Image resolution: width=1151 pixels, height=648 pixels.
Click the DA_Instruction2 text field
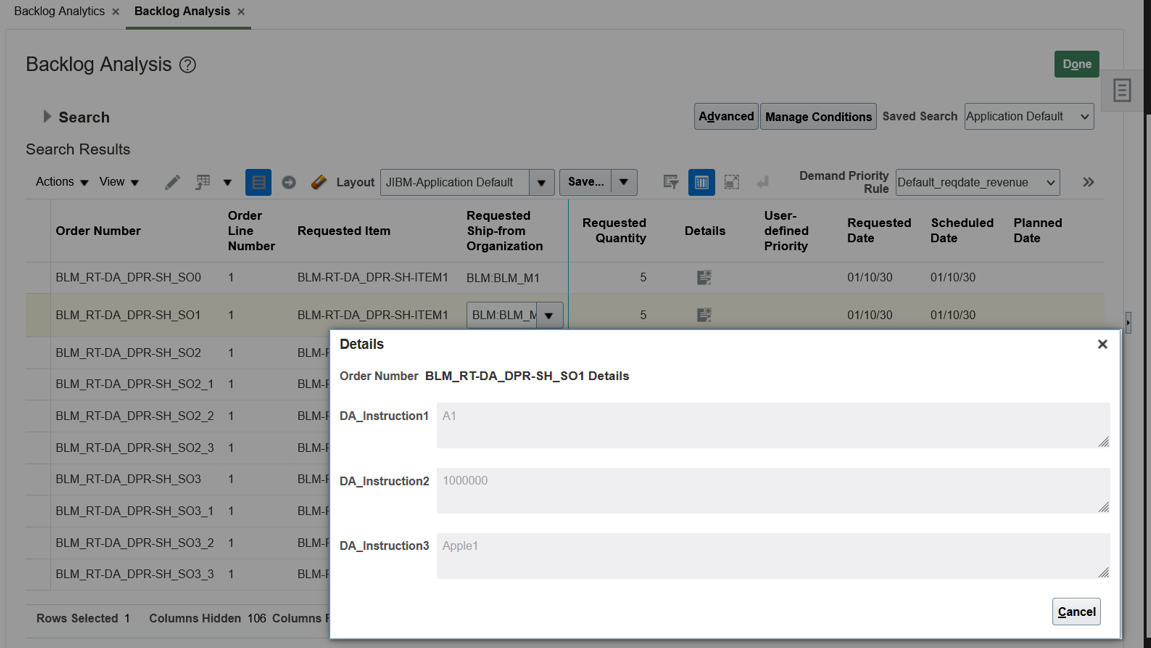(773, 490)
